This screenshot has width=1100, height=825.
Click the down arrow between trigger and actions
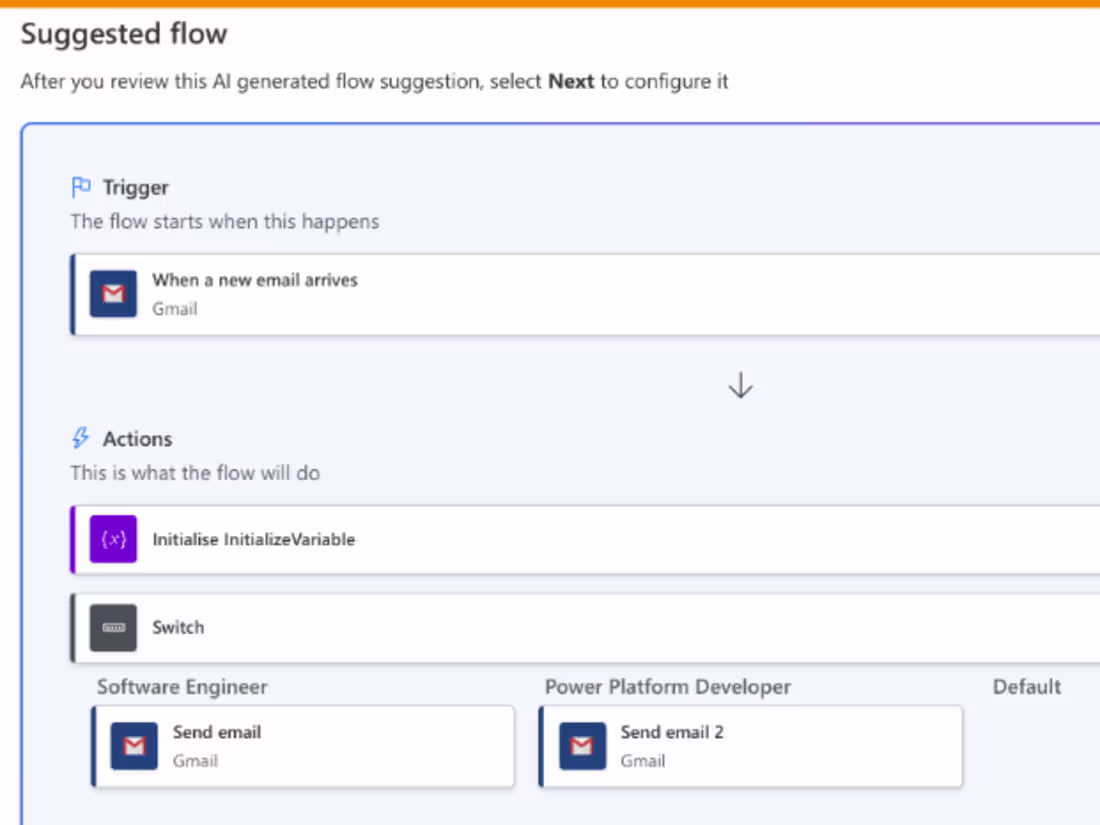(740, 385)
